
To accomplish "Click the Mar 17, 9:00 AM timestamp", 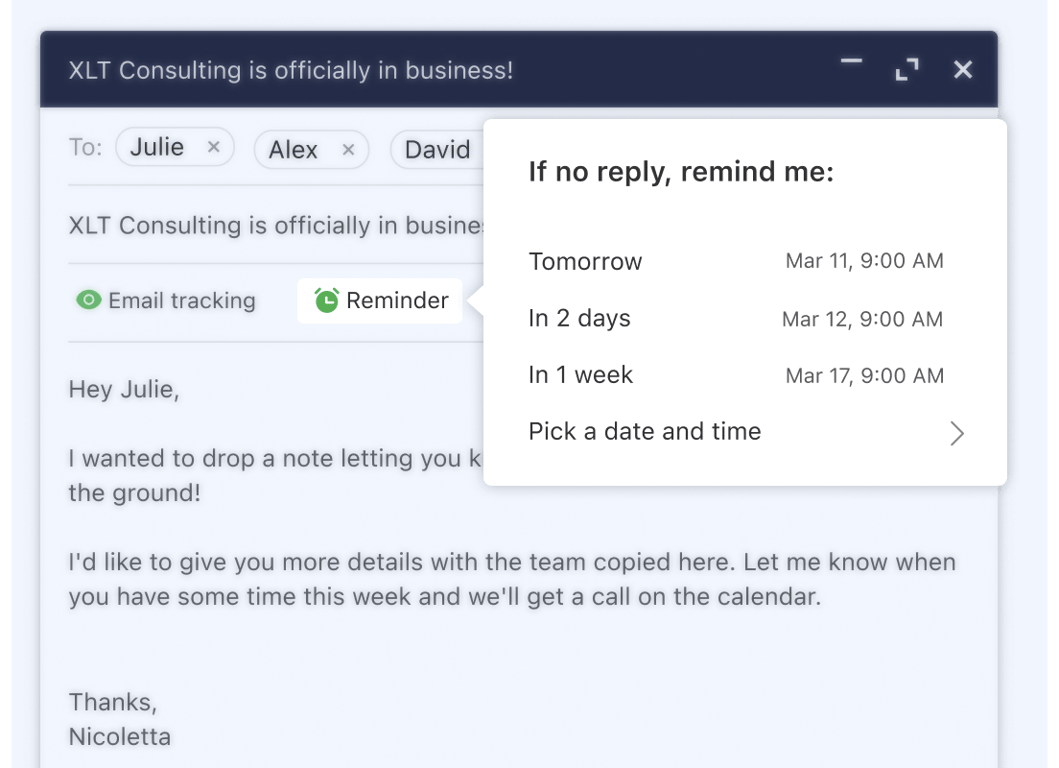I will 866,375.
